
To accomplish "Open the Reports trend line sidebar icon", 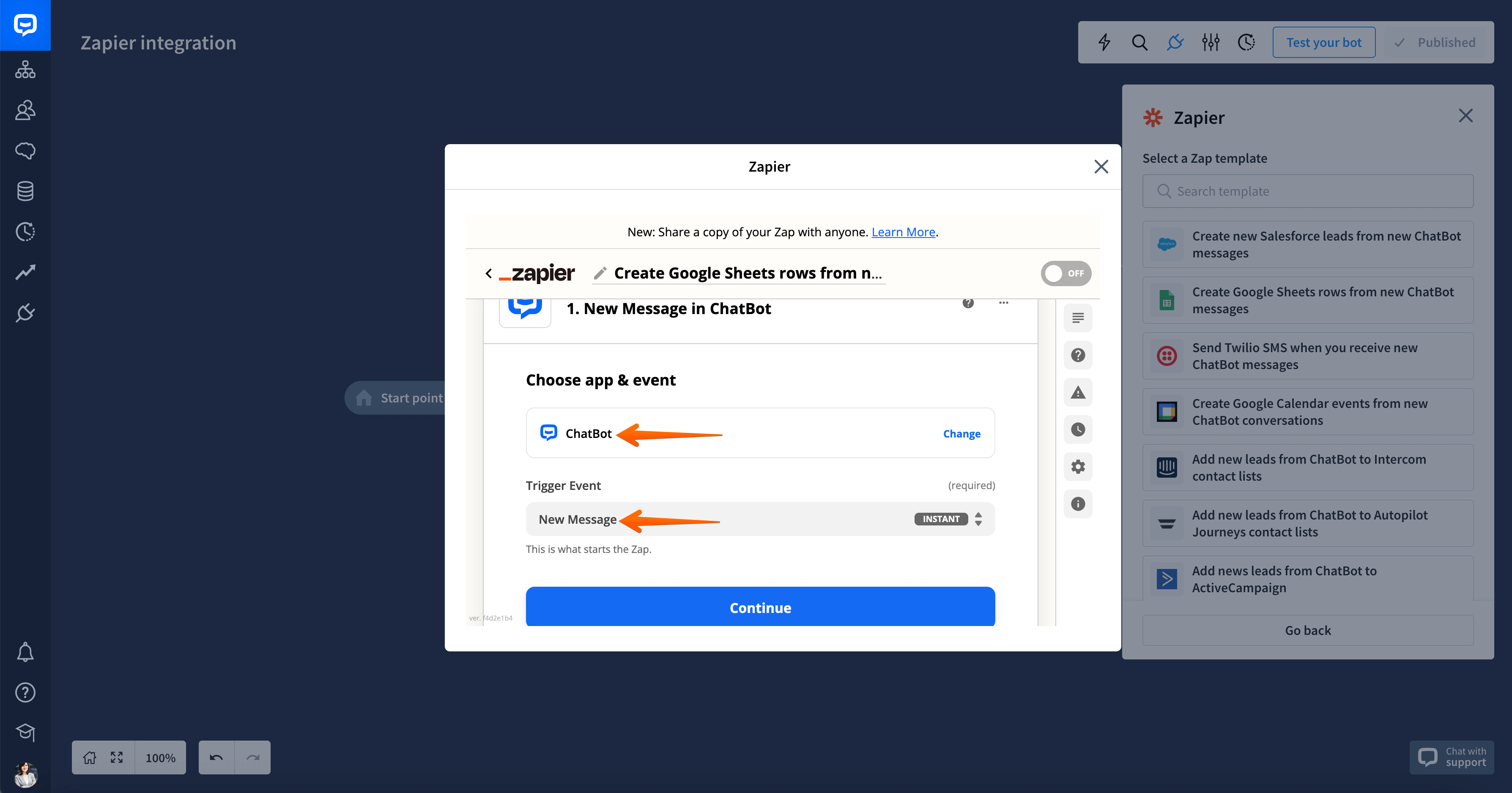I will coord(25,272).
